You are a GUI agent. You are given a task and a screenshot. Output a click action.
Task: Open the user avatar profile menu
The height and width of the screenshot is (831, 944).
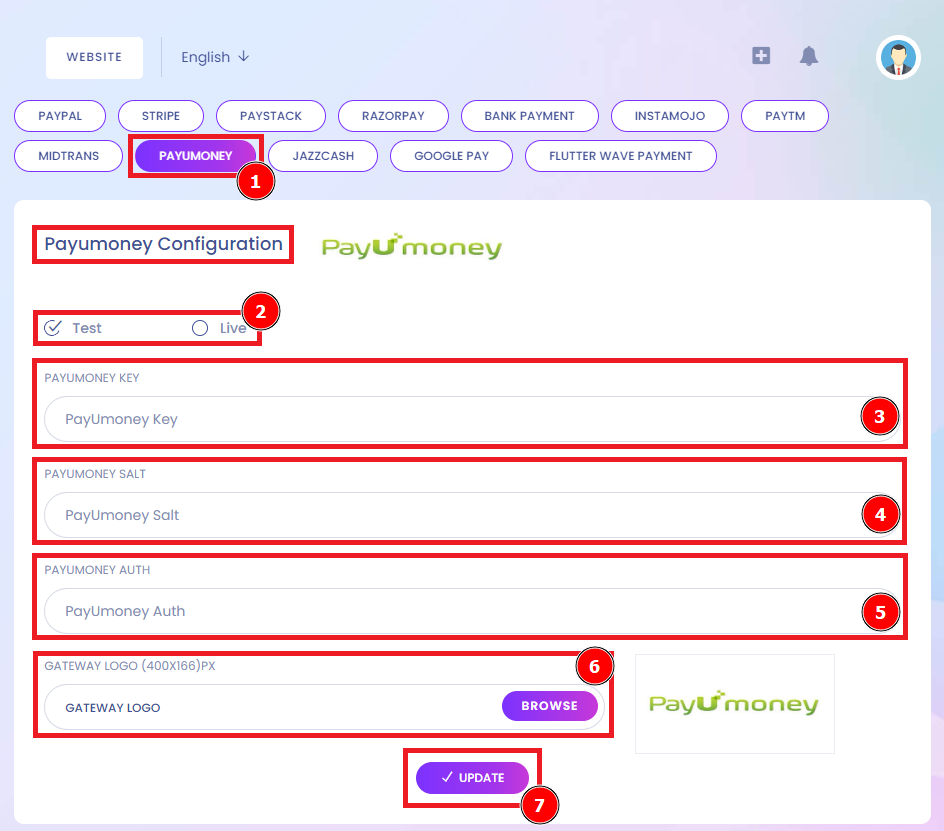(x=898, y=58)
